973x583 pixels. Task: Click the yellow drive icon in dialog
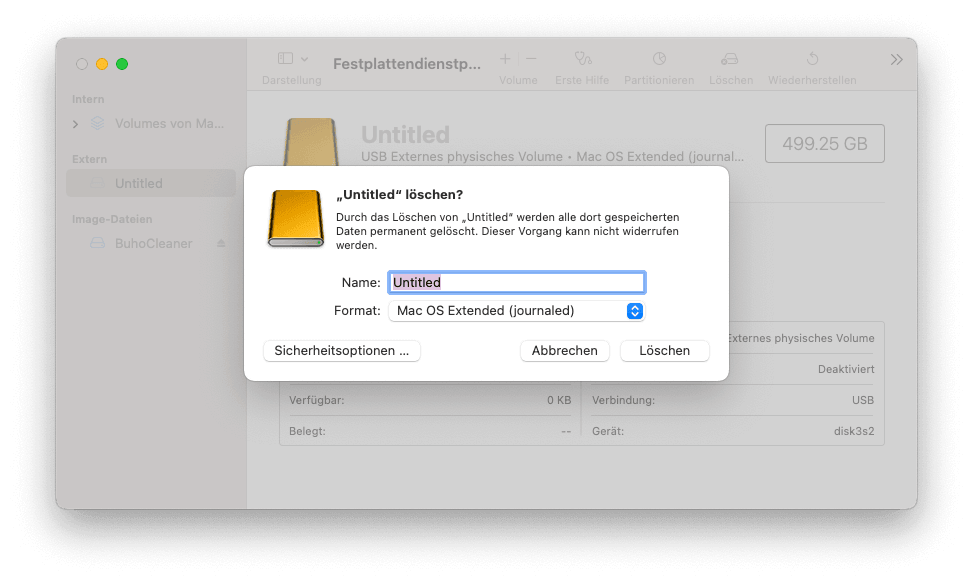pos(296,219)
